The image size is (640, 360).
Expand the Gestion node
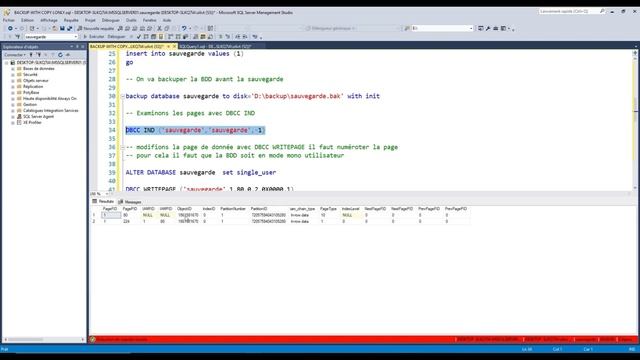coord(13,104)
